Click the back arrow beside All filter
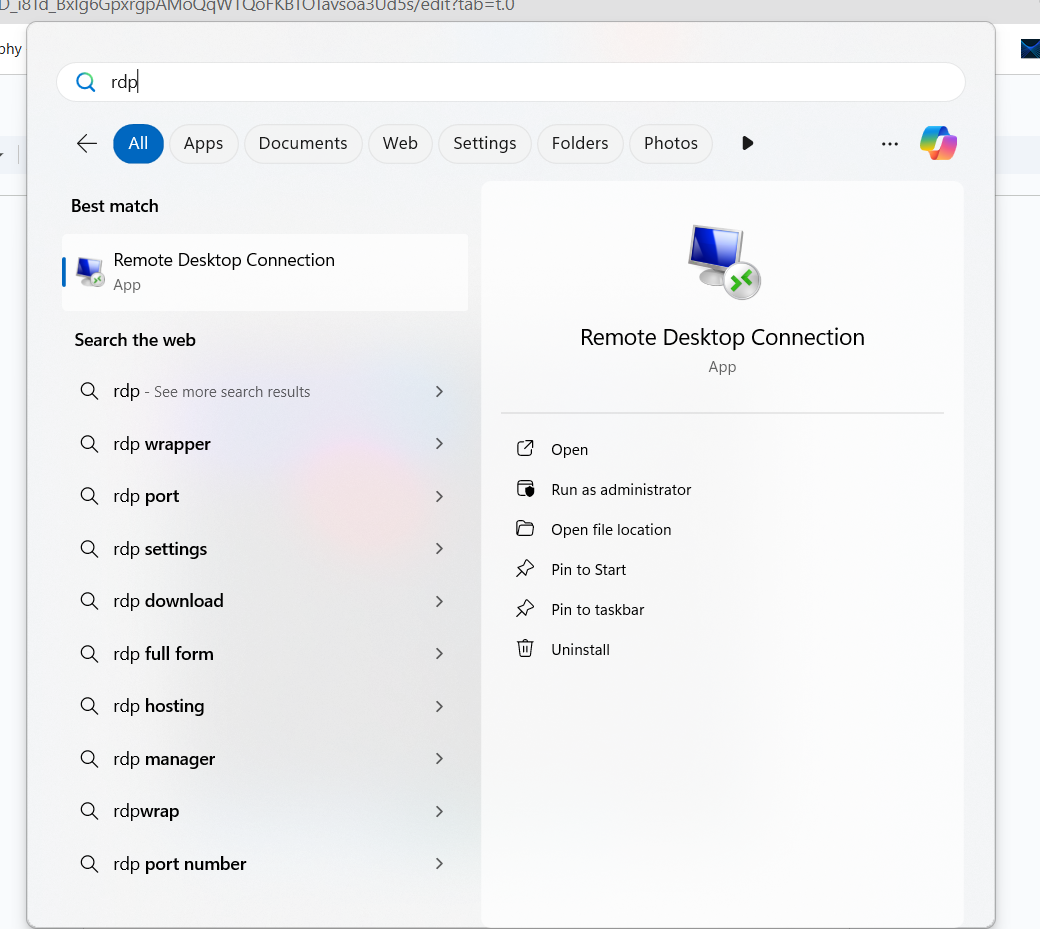1040x929 pixels. point(87,143)
